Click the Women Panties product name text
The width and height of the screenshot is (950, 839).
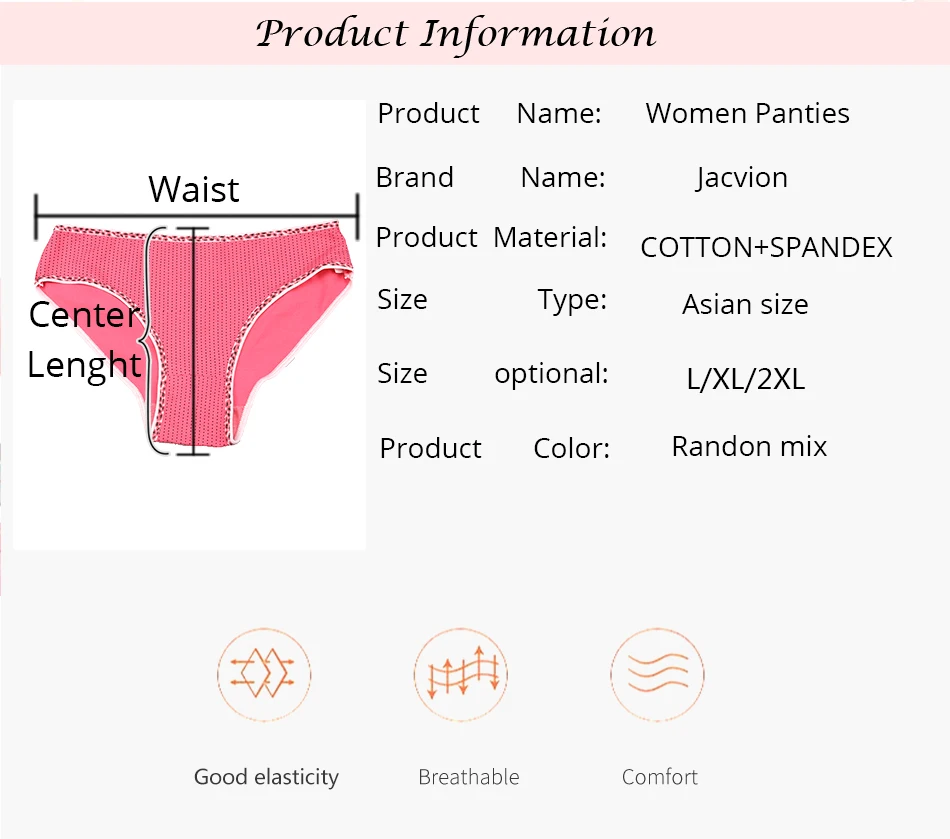click(x=748, y=113)
